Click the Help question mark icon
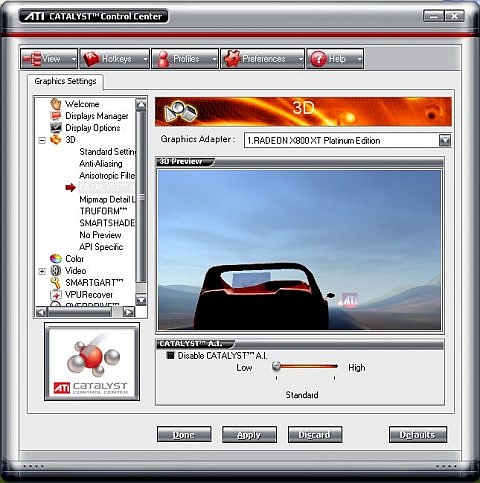Image resolution: width=480 pixels, height=483 pixels. point(318,59)
